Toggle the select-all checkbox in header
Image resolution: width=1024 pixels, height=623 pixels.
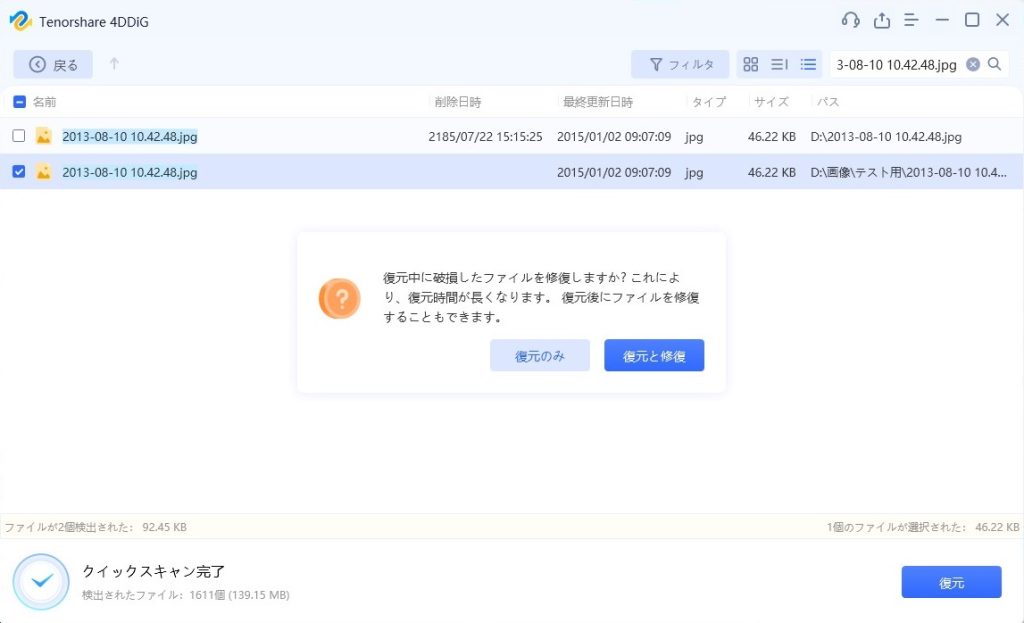click(19, 102)
